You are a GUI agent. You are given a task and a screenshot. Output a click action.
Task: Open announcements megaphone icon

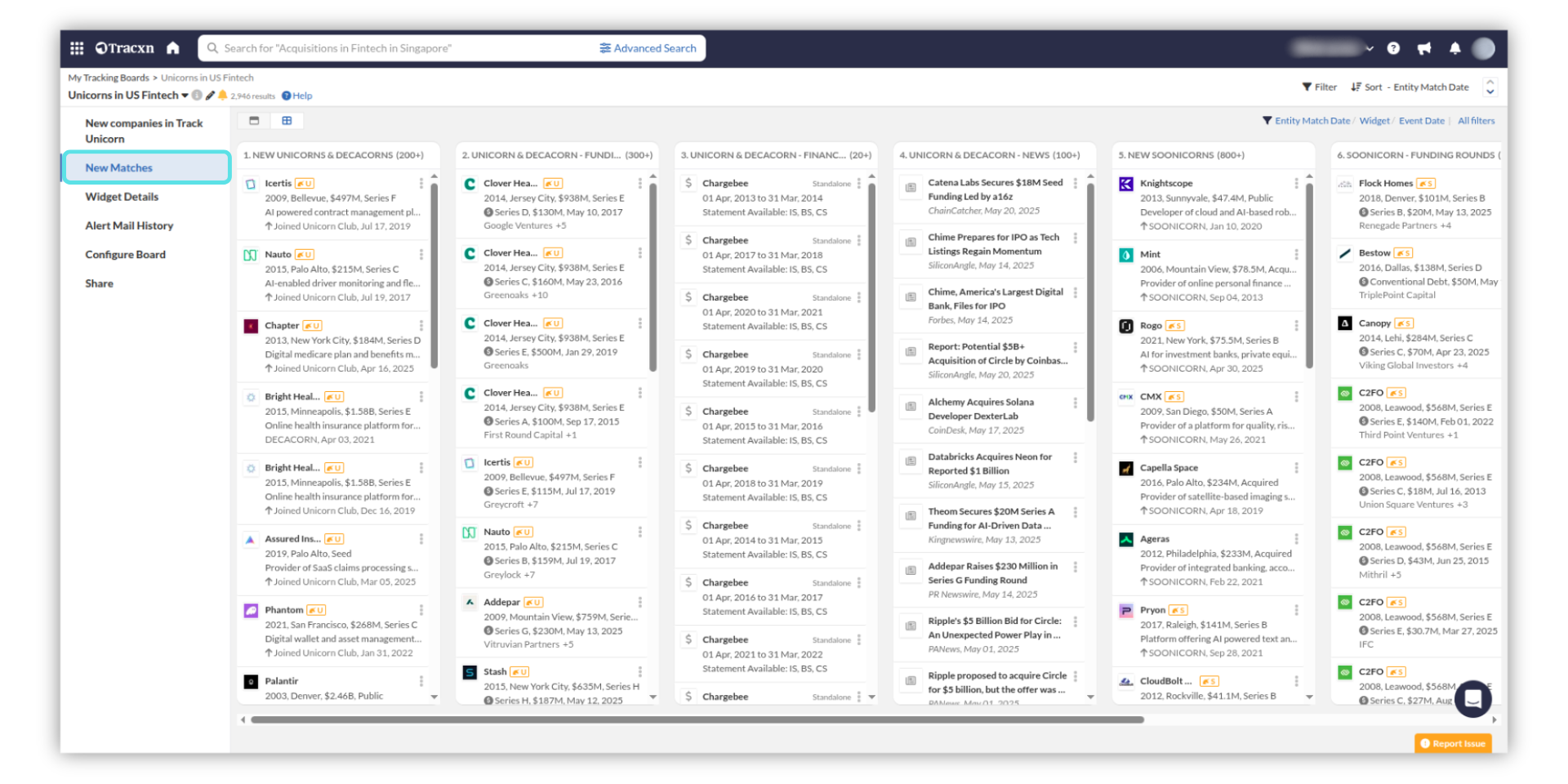click(1424, 48)
